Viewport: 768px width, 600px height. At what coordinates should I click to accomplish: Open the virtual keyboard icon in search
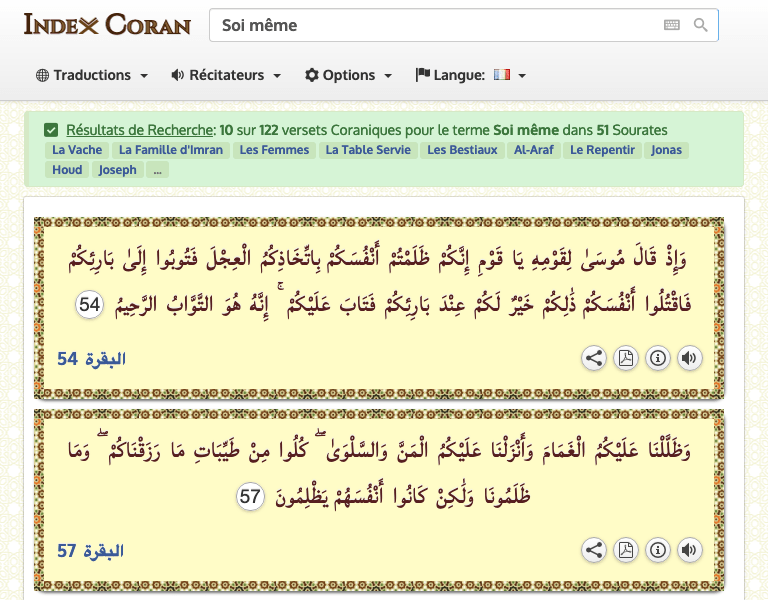pyautogui.click(x=672, y=25)
